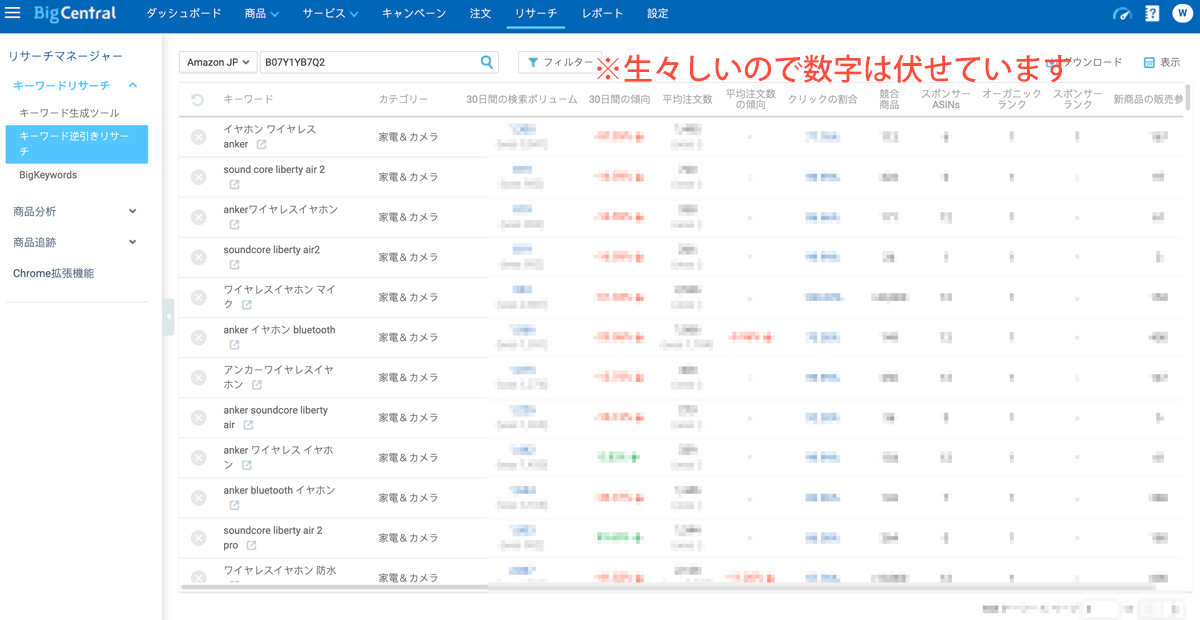Click the ダウンロード button
The height and width of the screenshot is (620, 1200).
[x=1083, y=62]
